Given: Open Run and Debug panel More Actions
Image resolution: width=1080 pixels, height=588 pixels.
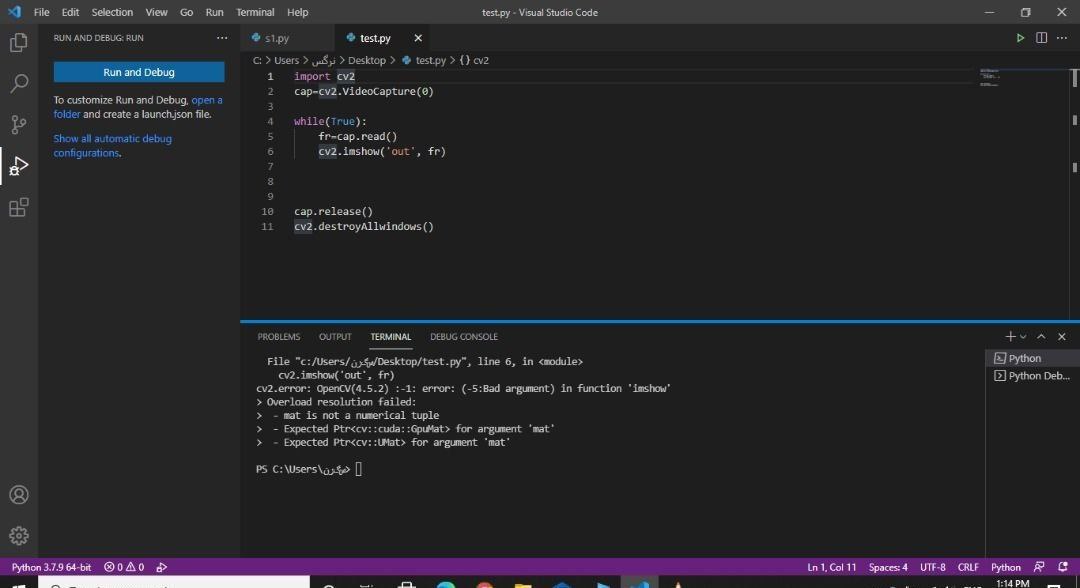Looking at the screenshot, I should pyautogui.click(x=222, y=38).
